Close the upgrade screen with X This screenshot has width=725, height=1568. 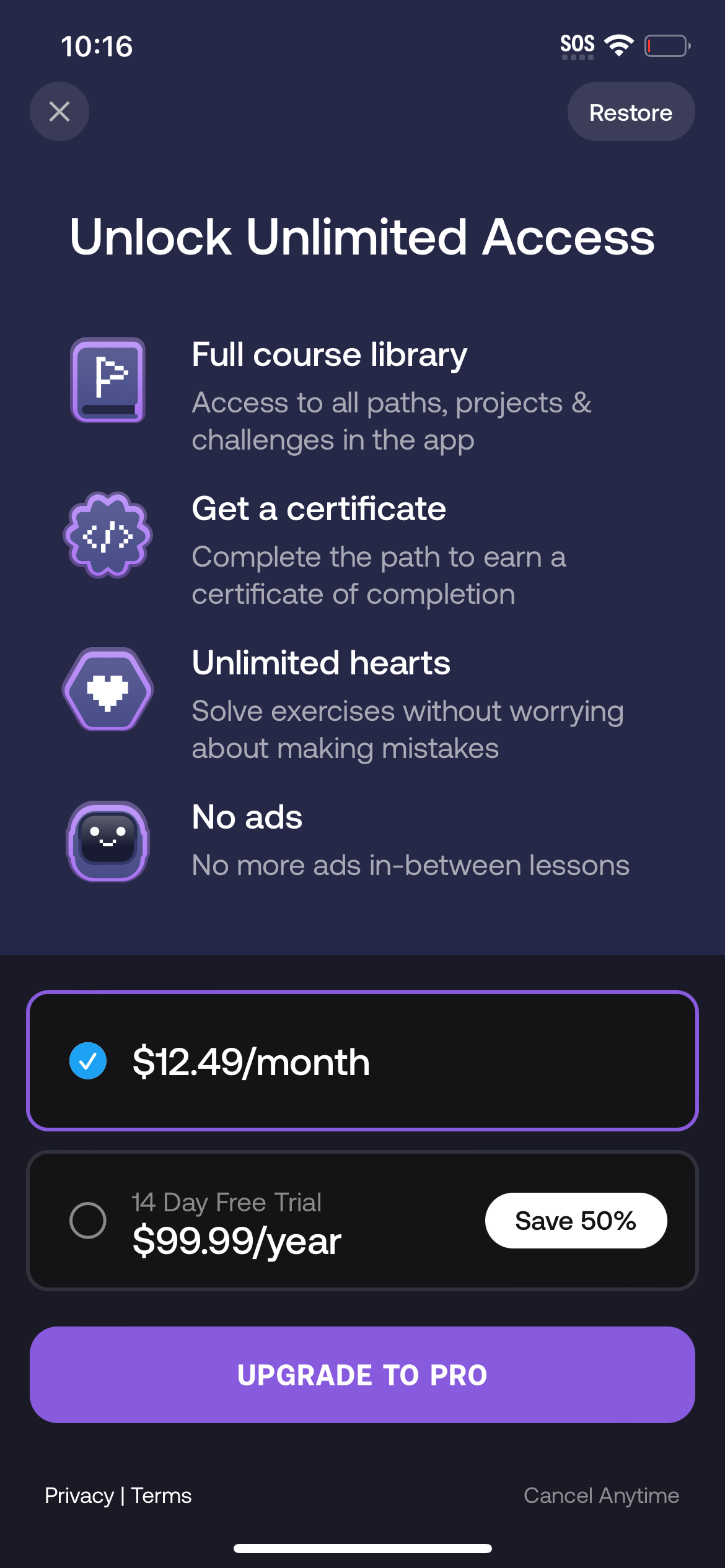[x=59, y=111]
